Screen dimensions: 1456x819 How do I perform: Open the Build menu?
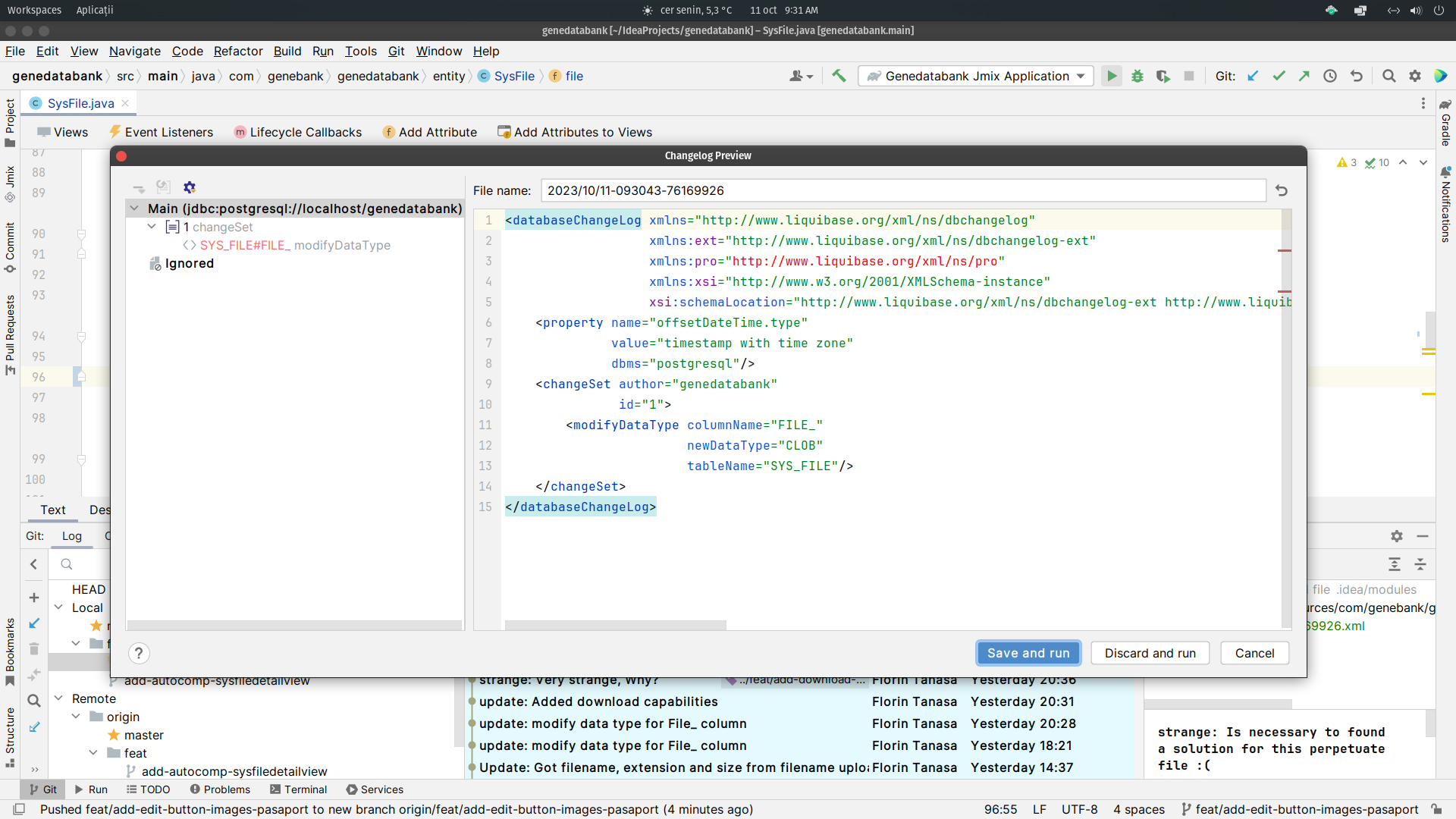pos(287,51)
